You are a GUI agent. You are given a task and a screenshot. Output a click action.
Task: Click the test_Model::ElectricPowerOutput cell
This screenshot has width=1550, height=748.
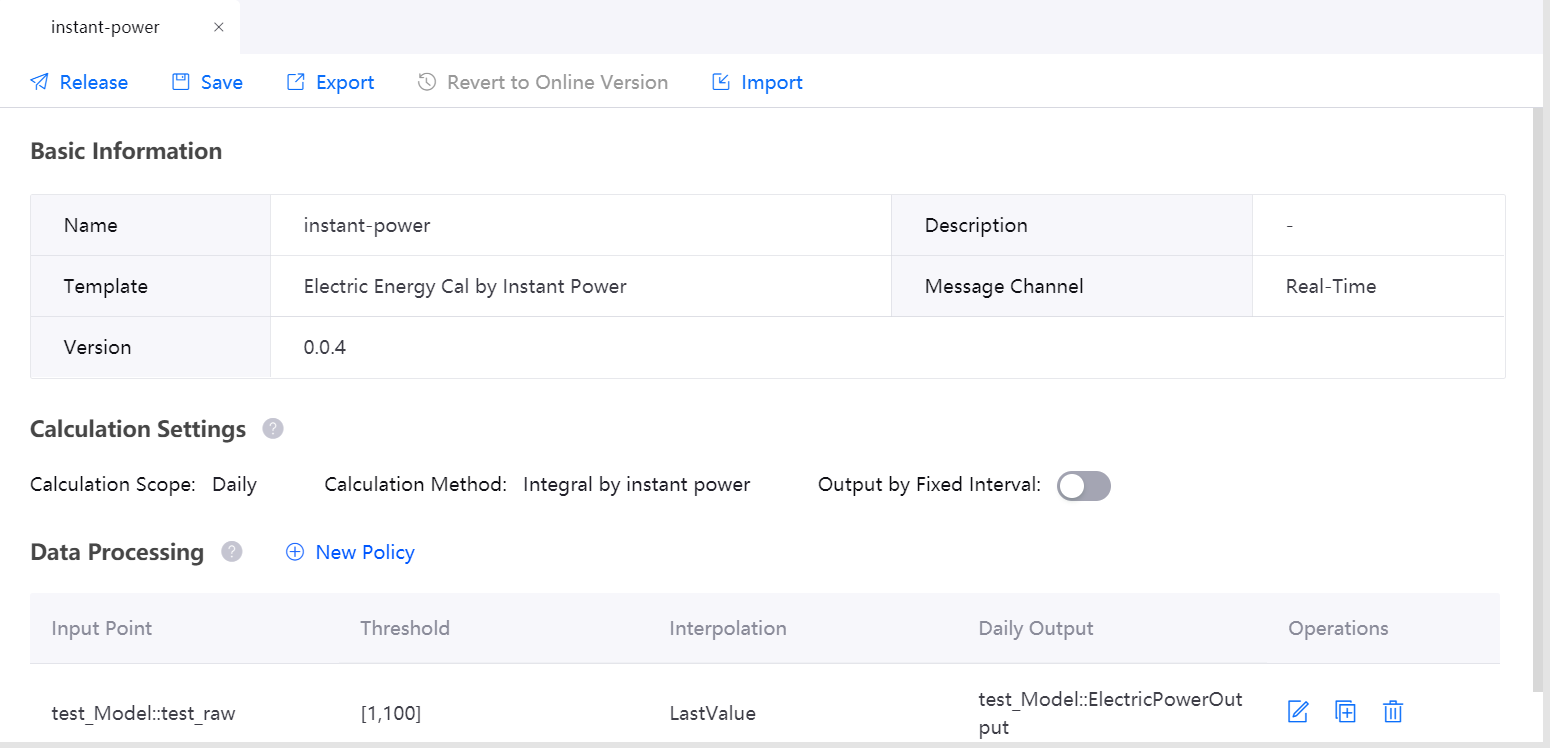pyautogui.click(x=1110, y=713)
